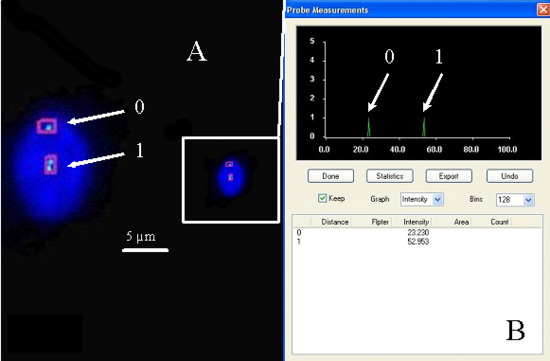Click the inset cell thumbnail image
This screenshot has height=361, width=550.
(231, 180)
